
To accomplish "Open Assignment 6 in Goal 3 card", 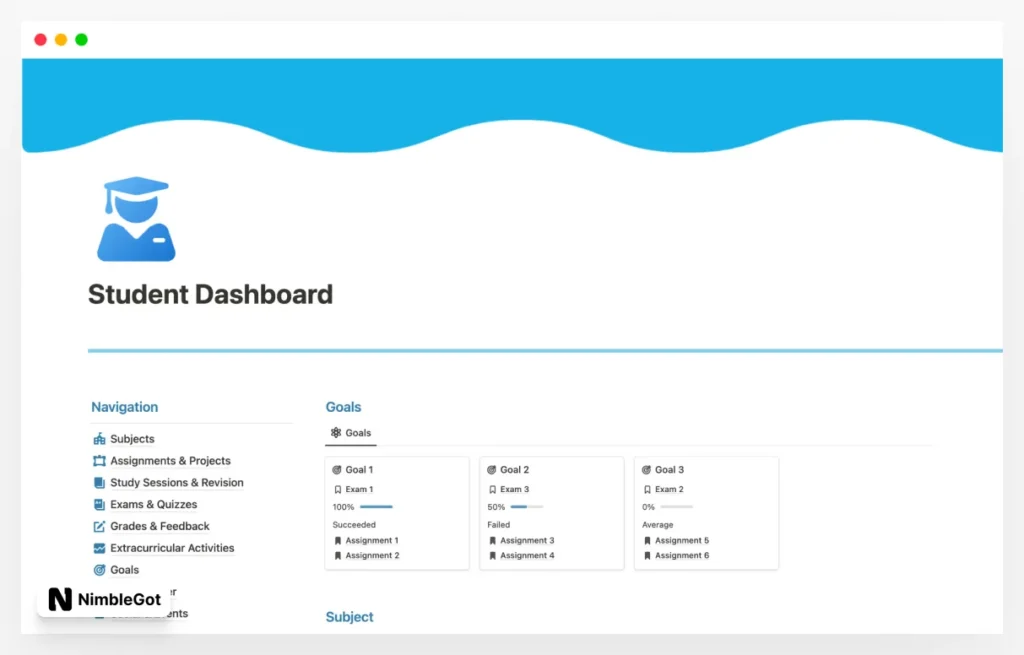I will [x=682, y=556].
